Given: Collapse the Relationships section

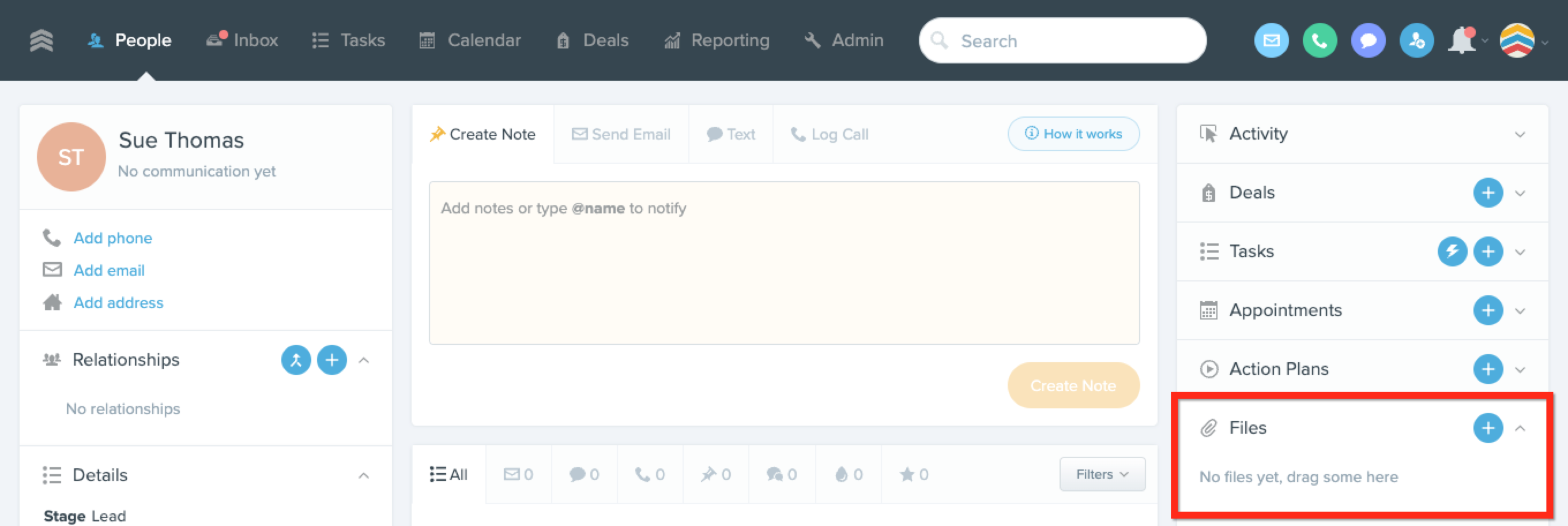Looking at the screenshot, I should pos(363,360).
